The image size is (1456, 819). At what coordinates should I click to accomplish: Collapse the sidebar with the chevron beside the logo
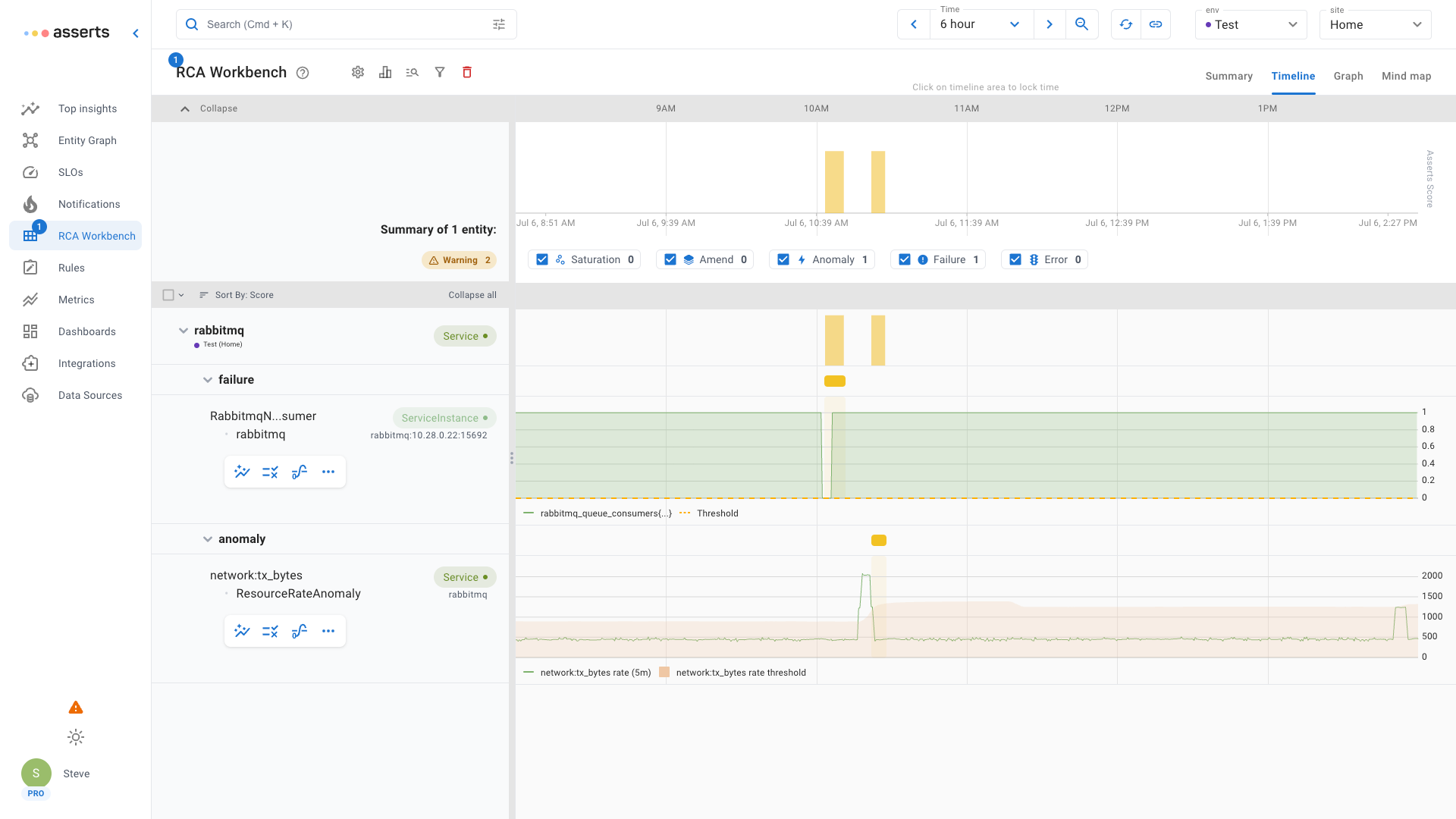click(x=136, y=33)
